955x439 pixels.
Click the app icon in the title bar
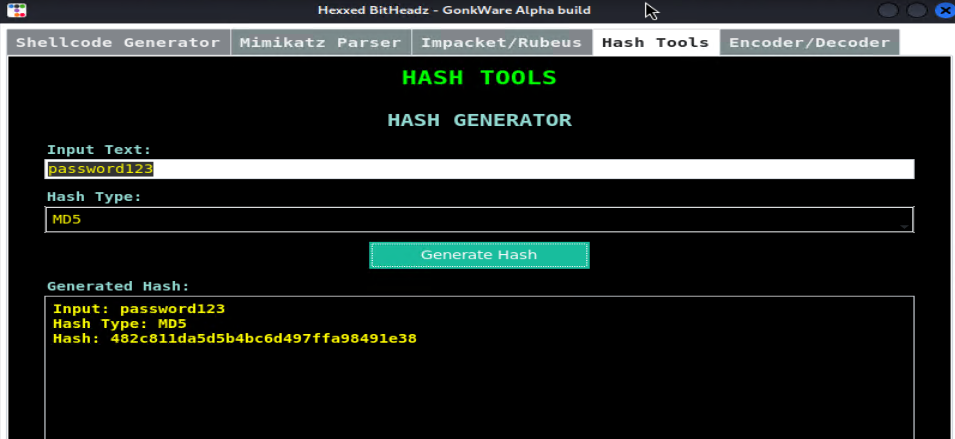(16, 11)
